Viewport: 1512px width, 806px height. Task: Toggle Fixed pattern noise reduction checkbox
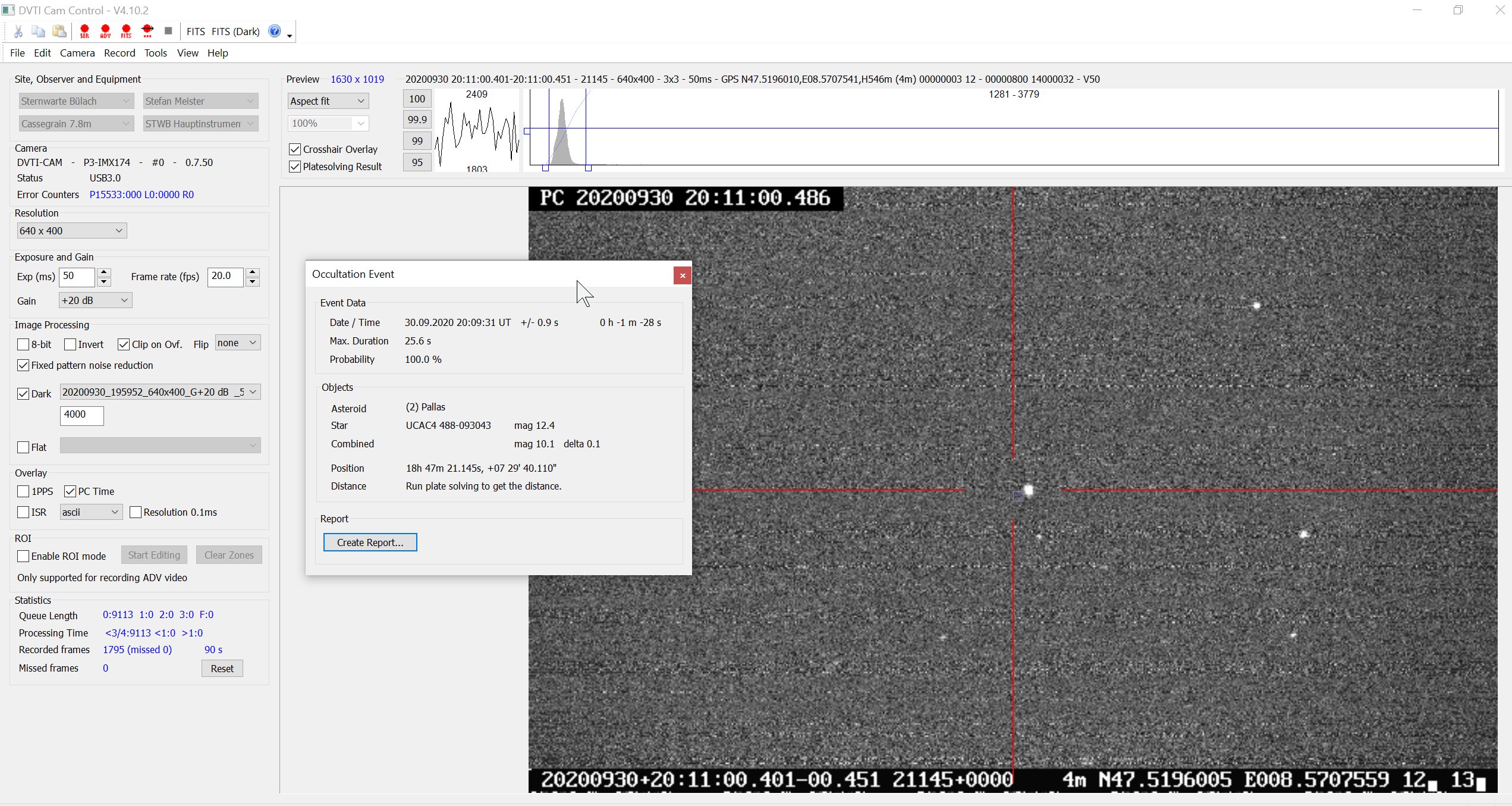point(23,365)
